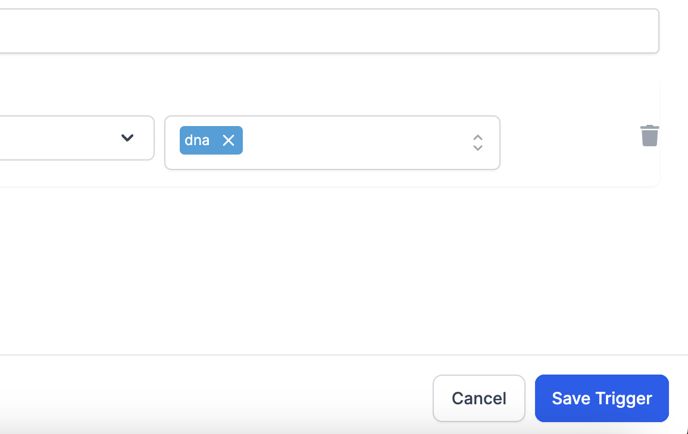Click the white X inside blue dna chip

228,141
